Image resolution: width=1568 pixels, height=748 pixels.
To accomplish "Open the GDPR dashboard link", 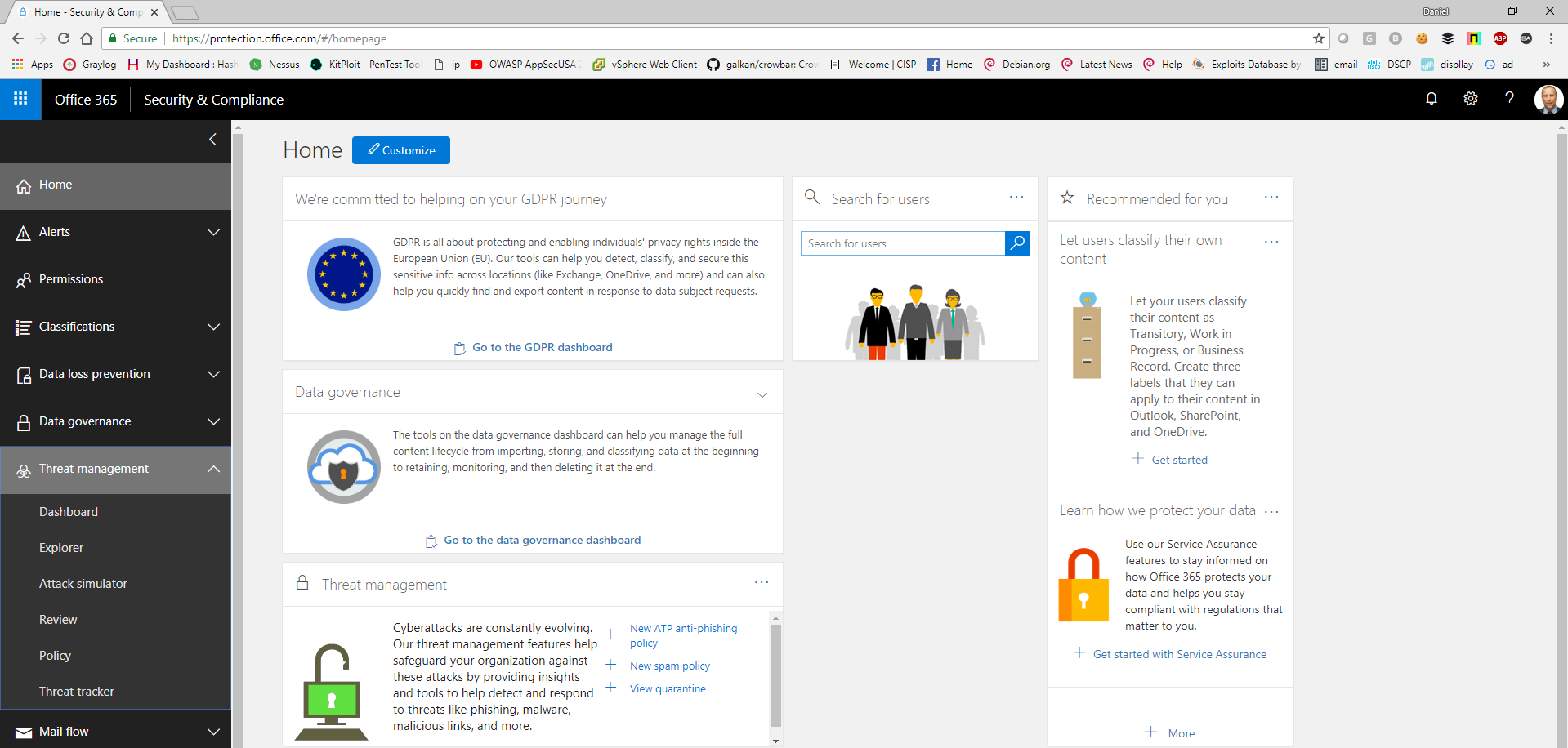I will pos(542,347).
